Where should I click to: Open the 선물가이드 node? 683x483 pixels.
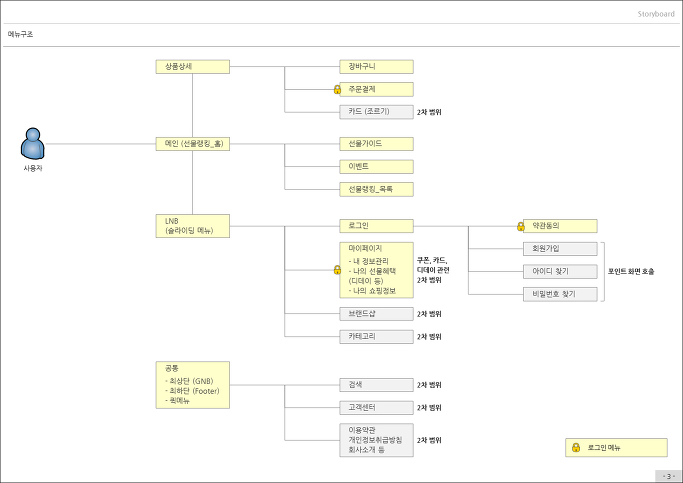(376, 144)
